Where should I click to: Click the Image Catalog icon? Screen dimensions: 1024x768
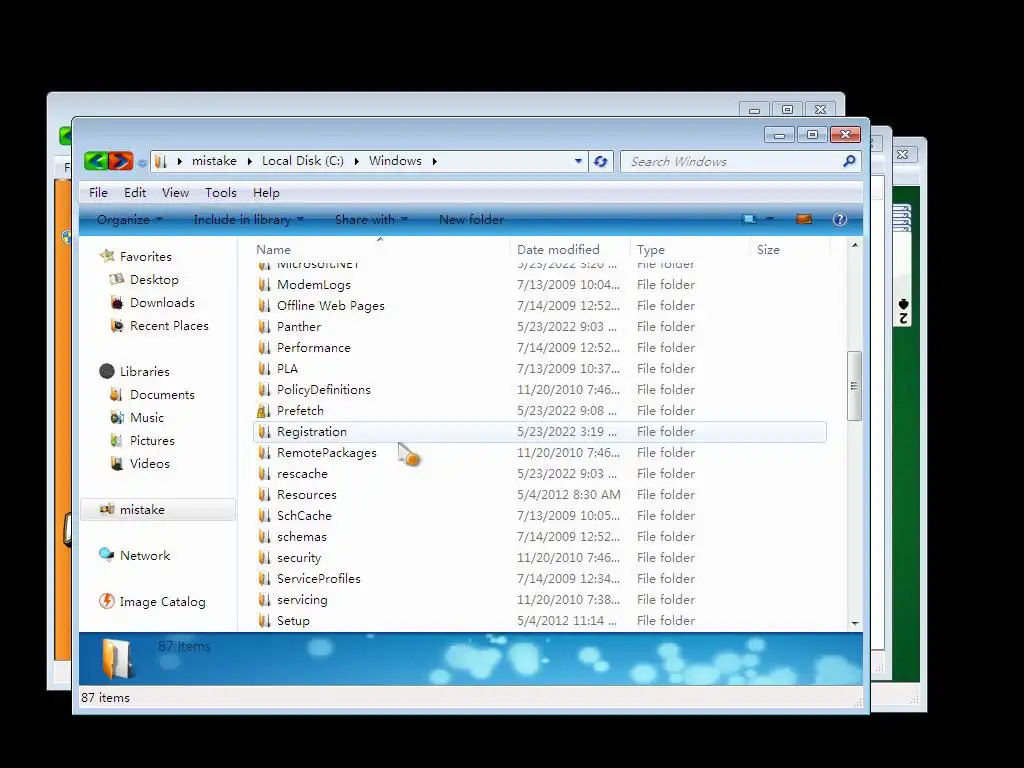tap(106, 601)
